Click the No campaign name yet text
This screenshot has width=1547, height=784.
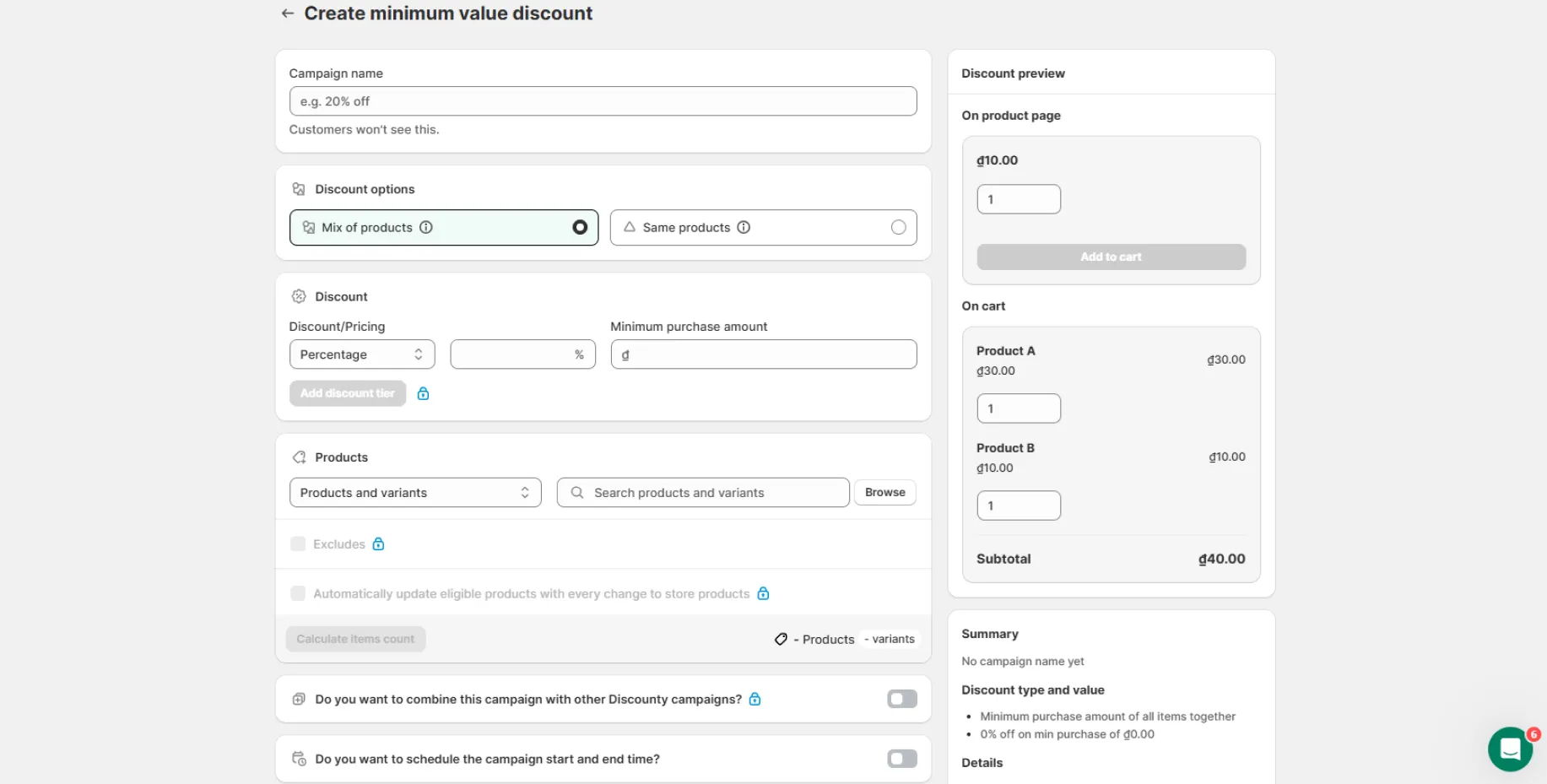click(1023, 662)
